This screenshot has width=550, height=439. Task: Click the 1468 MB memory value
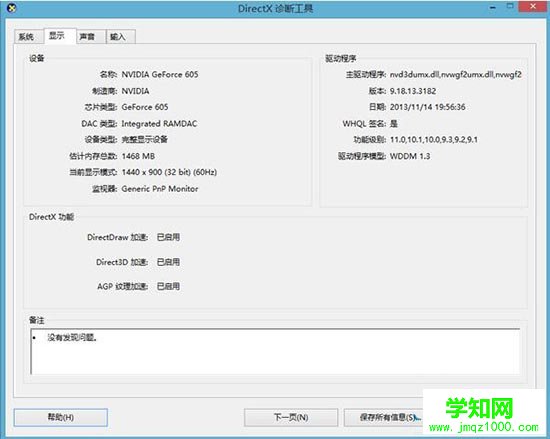point(138,156)
